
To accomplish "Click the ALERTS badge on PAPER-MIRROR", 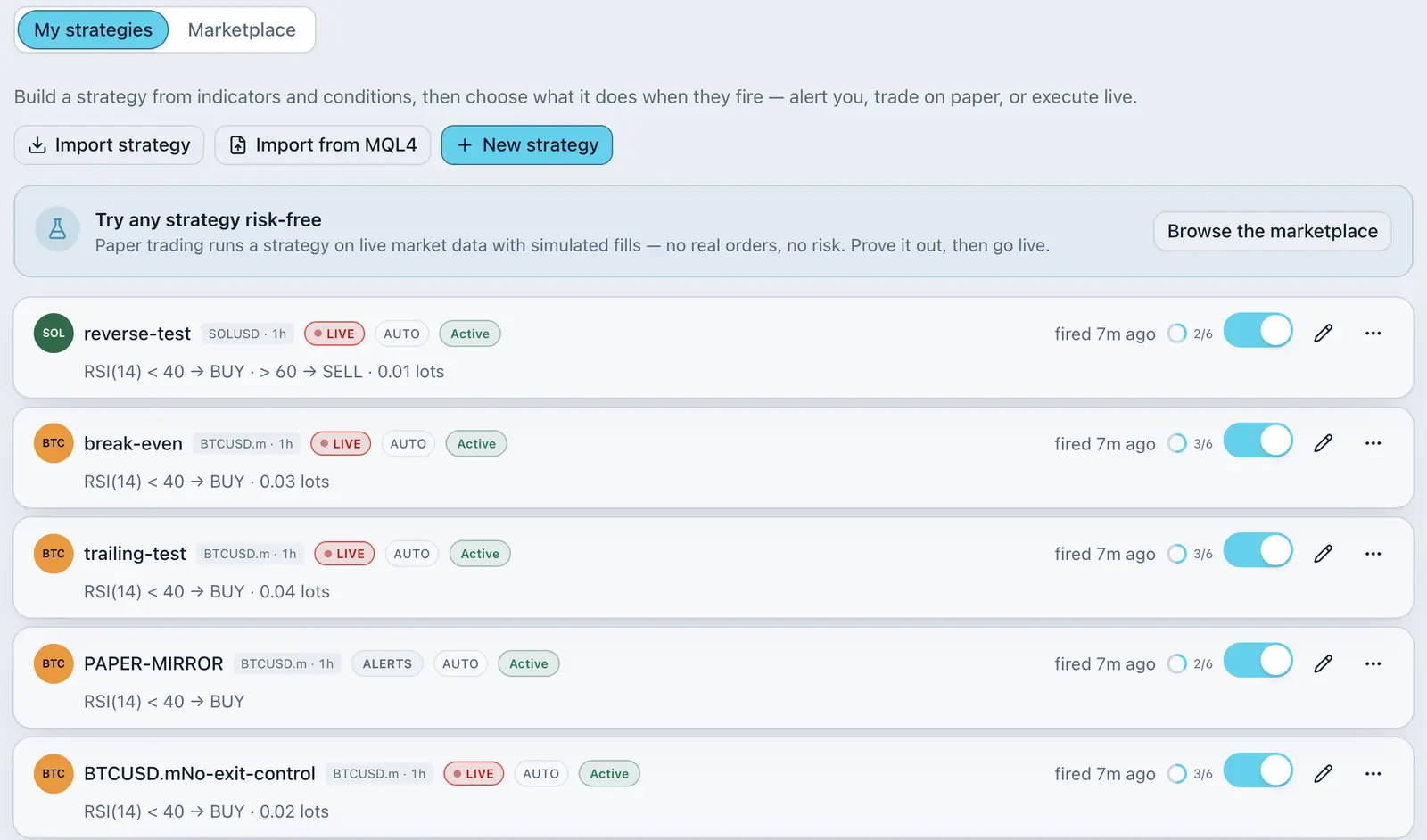I will (x=387, y=663).
